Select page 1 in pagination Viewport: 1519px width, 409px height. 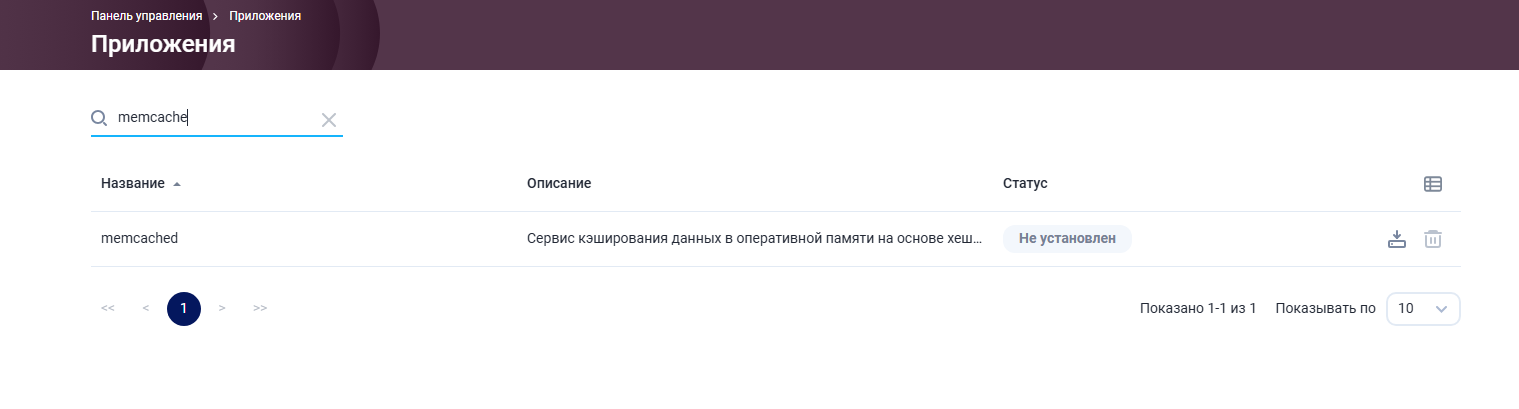coord(184,308)
